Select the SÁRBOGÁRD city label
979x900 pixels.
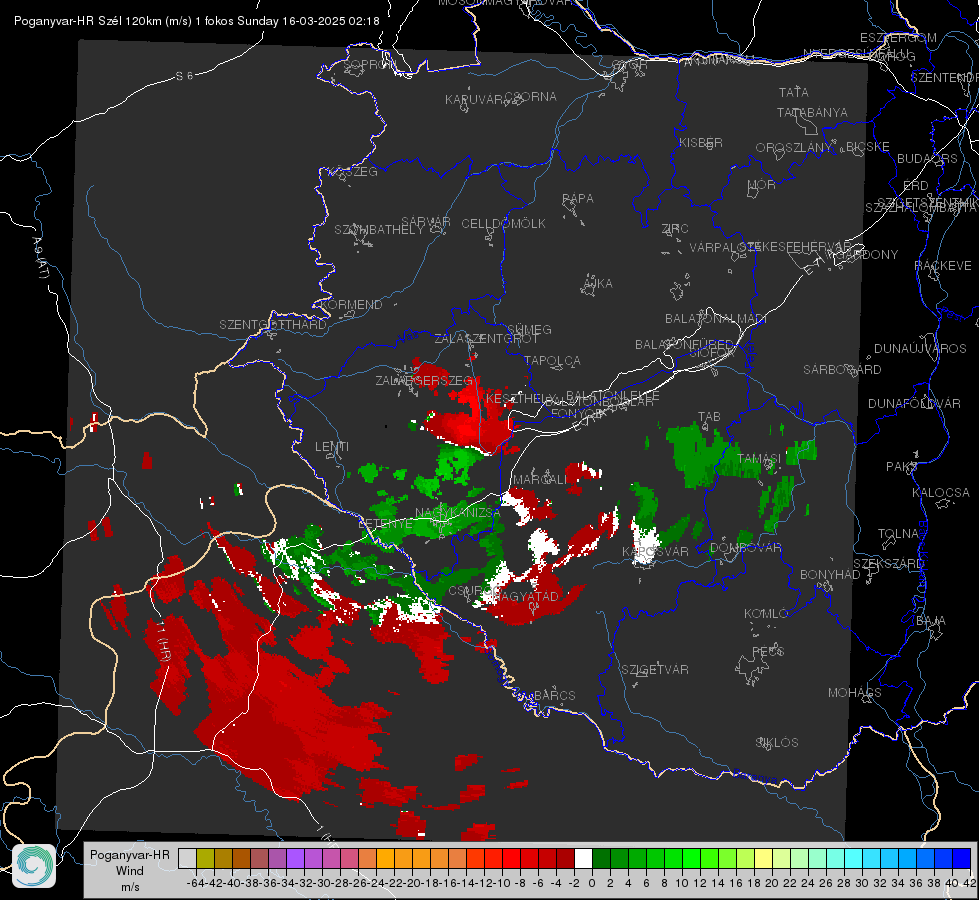click(x=842, y=370)
